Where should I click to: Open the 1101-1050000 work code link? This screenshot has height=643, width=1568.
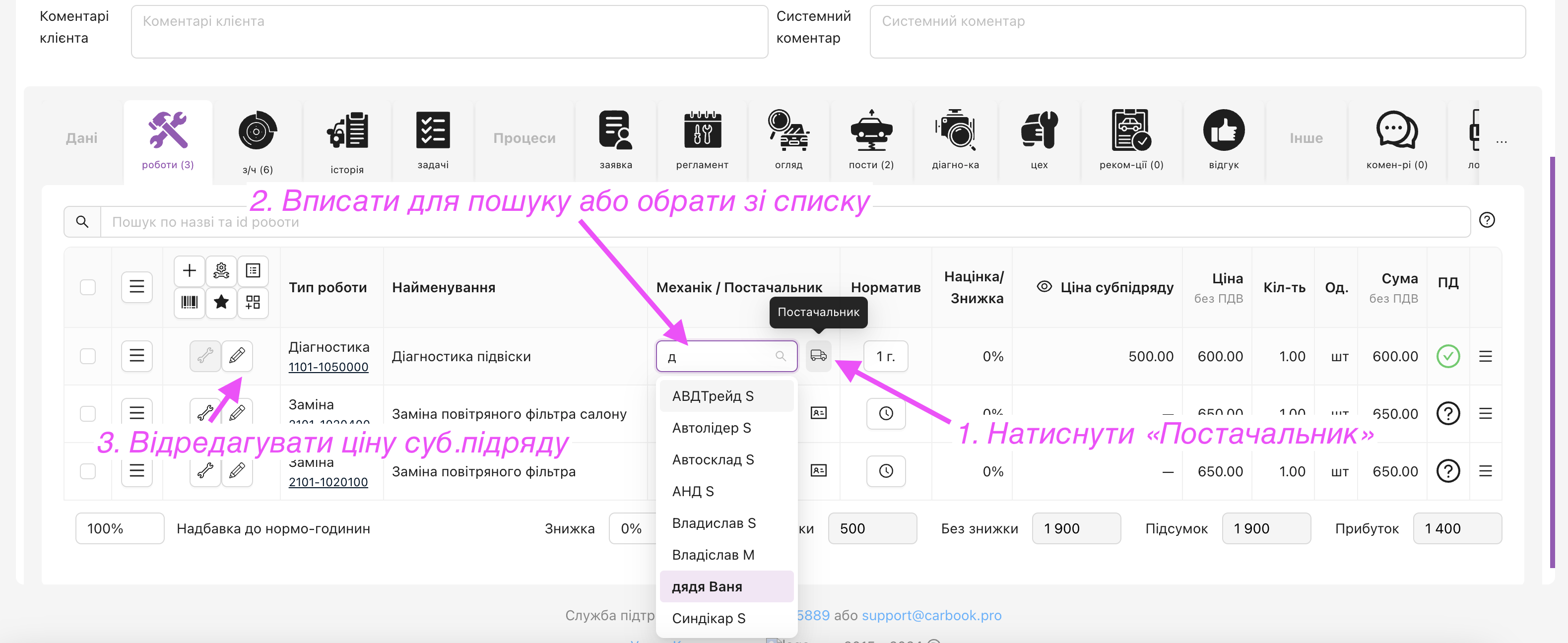click(x=328, y=367)
